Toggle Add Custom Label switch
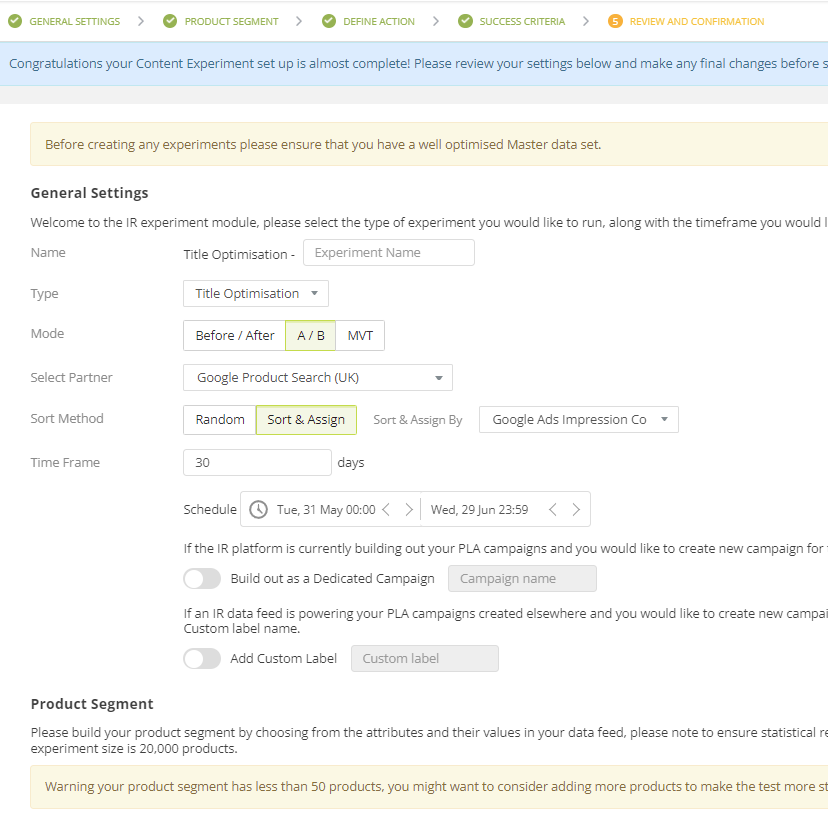 [x=202, y=658]
